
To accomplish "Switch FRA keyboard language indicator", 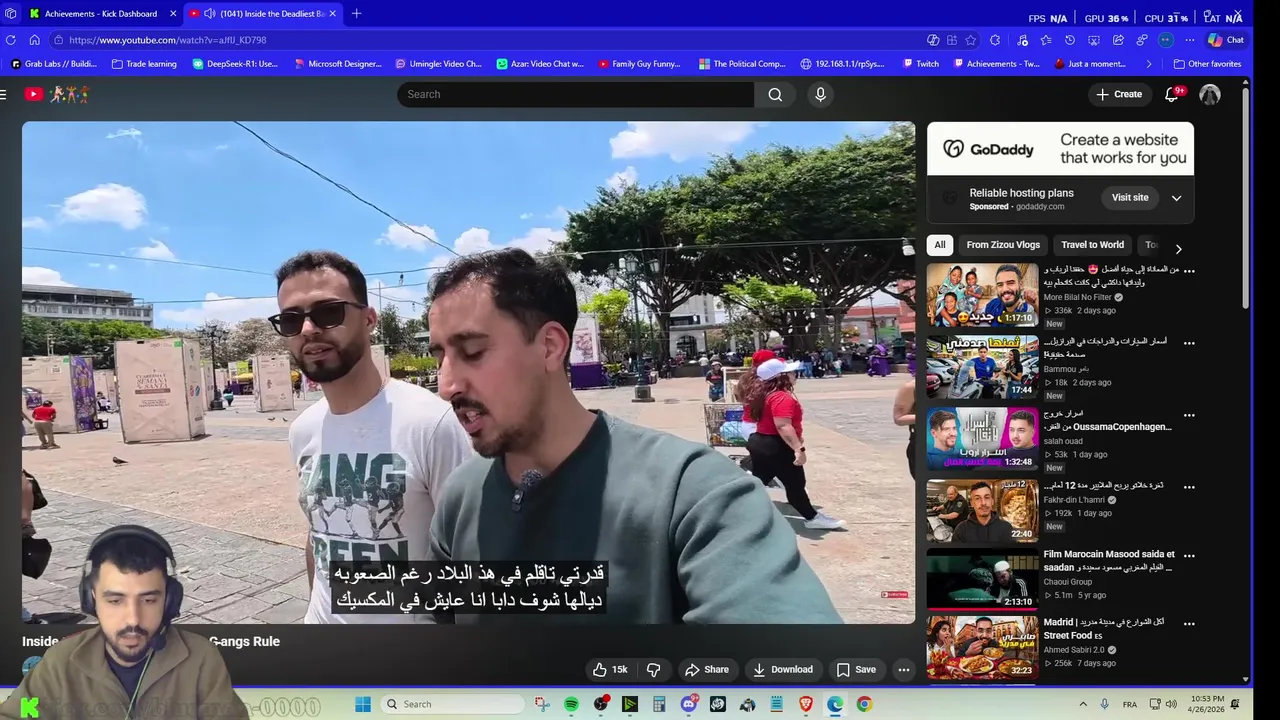I will (x=1130, y=704).
